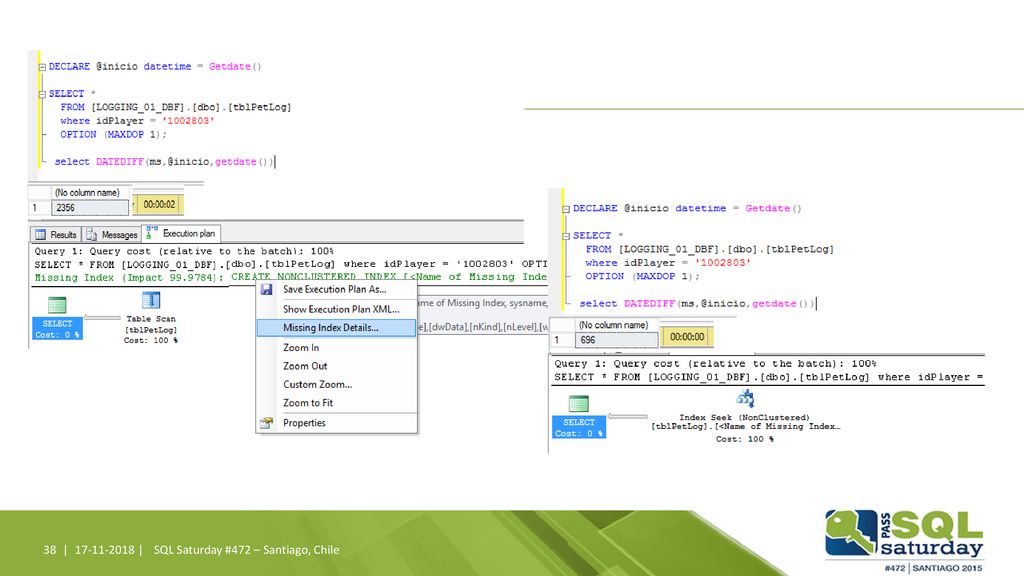Choose Save Execution Plan As…

(x=336, y=289)
